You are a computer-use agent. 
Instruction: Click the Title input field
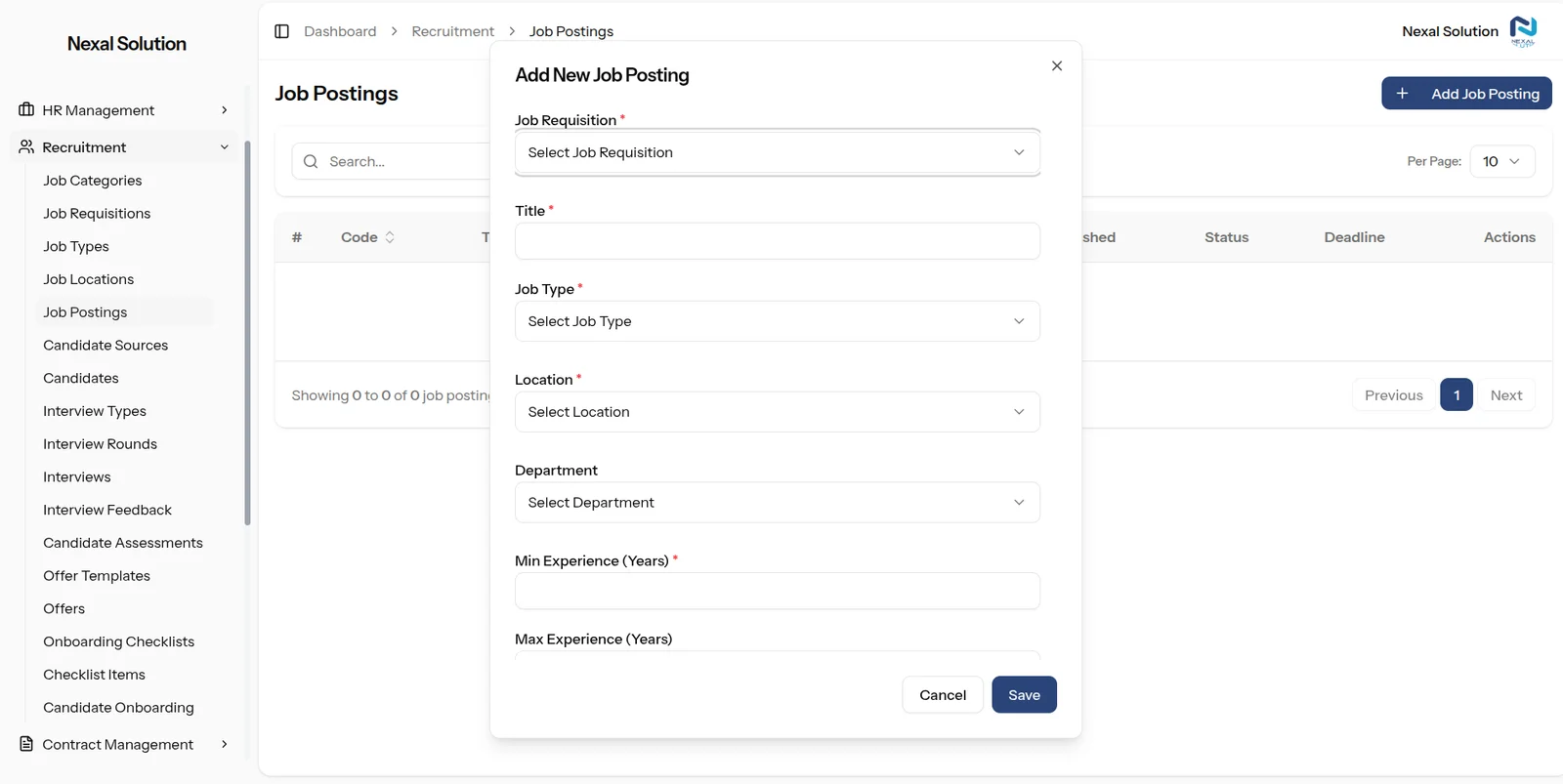[x=777, y=241]
